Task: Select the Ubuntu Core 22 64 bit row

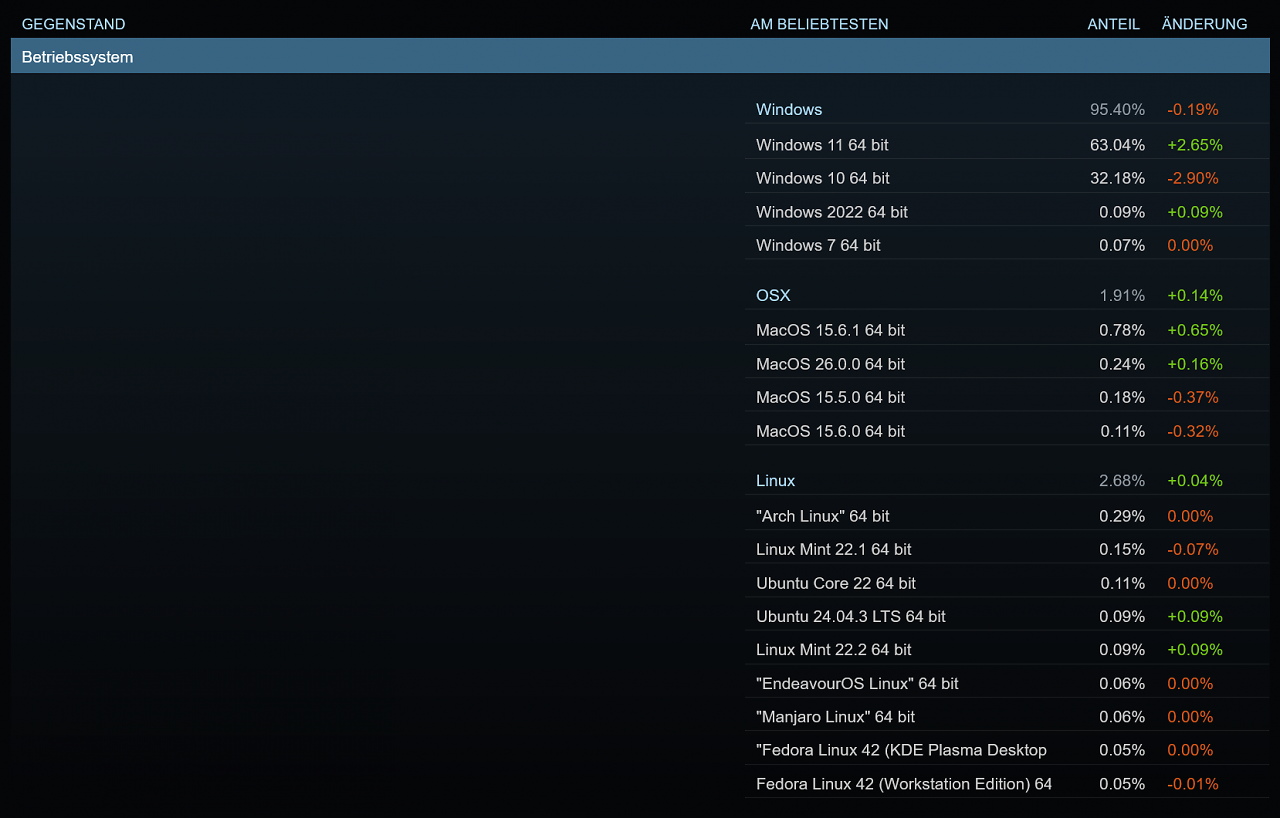Action: coord(1007,583)
